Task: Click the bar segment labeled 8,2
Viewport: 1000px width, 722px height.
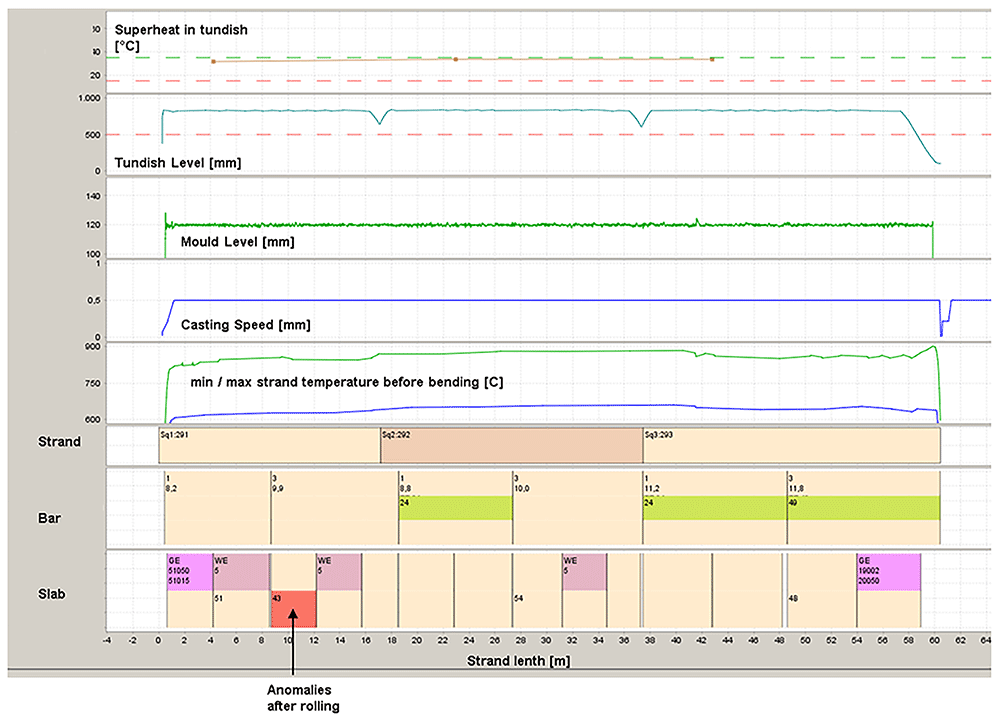Action: pos(217,508)
